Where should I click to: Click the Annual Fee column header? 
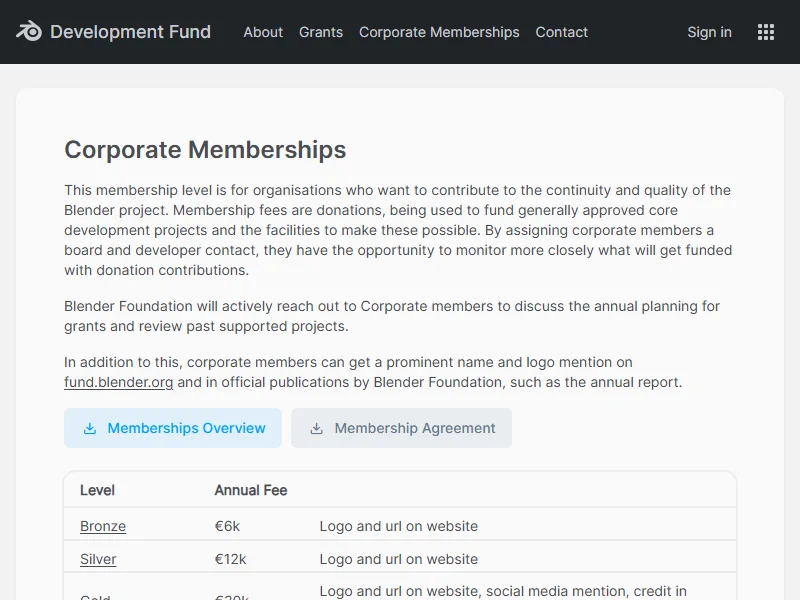(x=251, y=490)
